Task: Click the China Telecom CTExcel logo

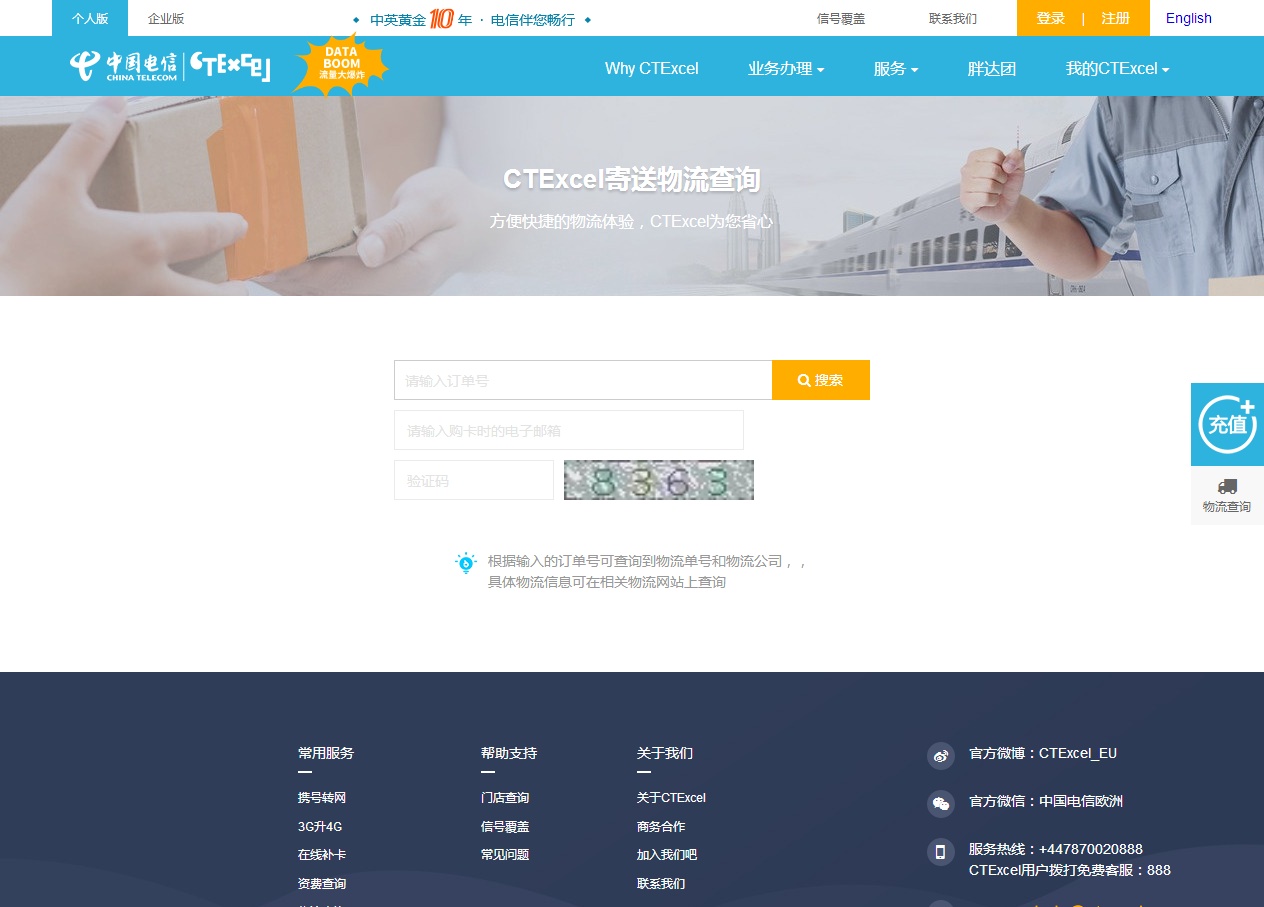Action: [x=170, y=66]
